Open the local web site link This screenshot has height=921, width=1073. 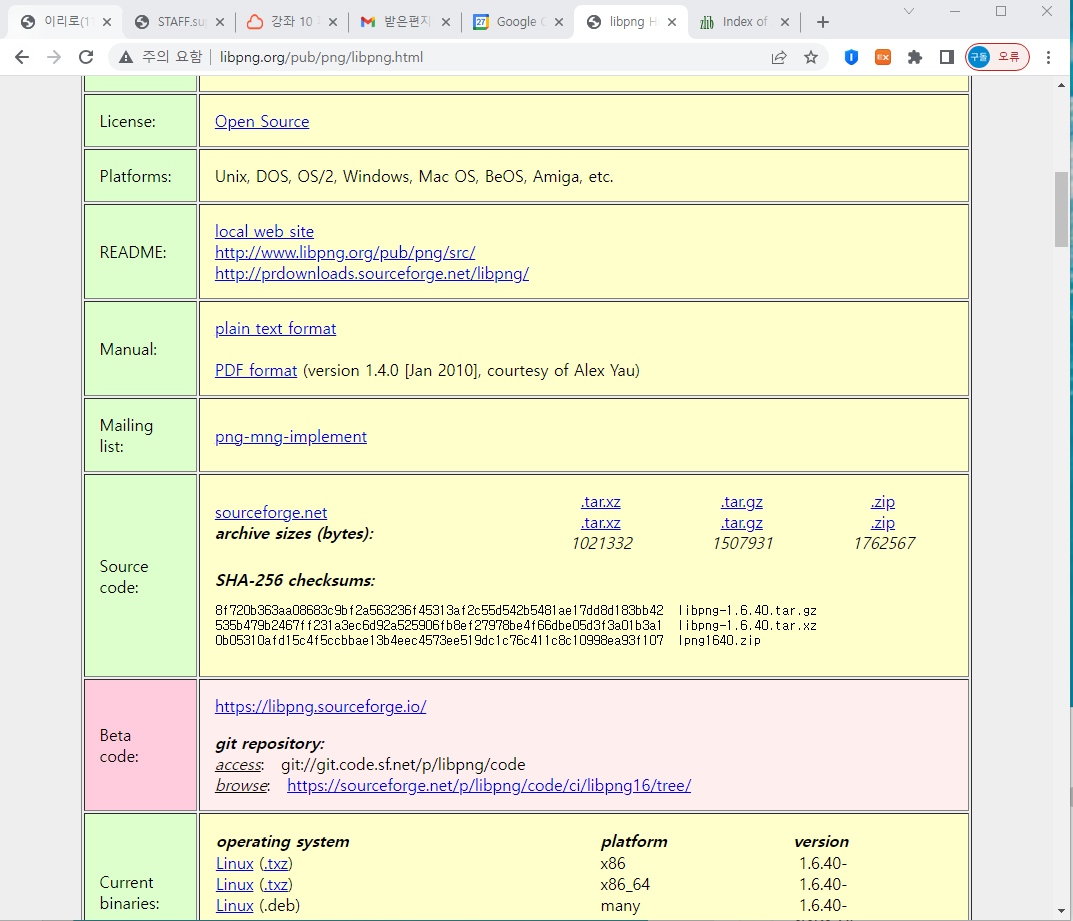click(x=264, y=231)
